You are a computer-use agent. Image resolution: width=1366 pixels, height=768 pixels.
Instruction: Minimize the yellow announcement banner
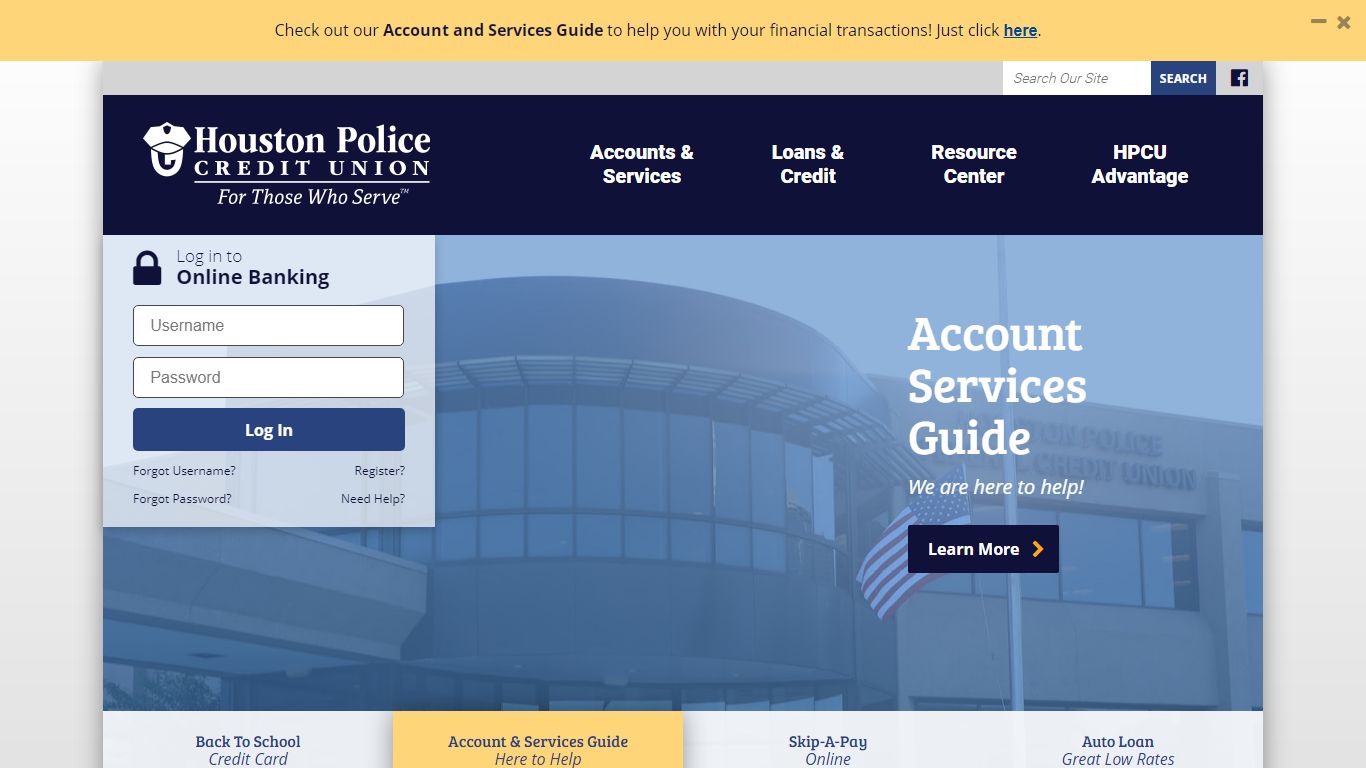[1319, 21]
